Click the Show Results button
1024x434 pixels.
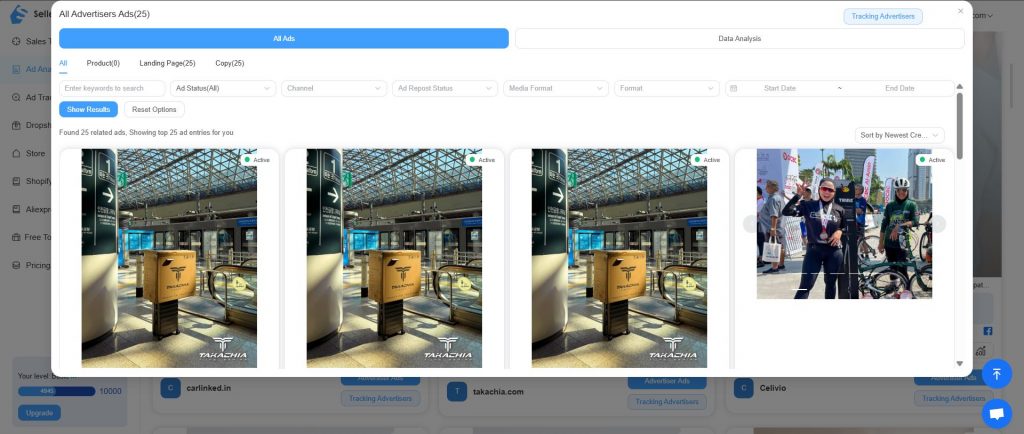pyautogui.click(x=88, y=110)
